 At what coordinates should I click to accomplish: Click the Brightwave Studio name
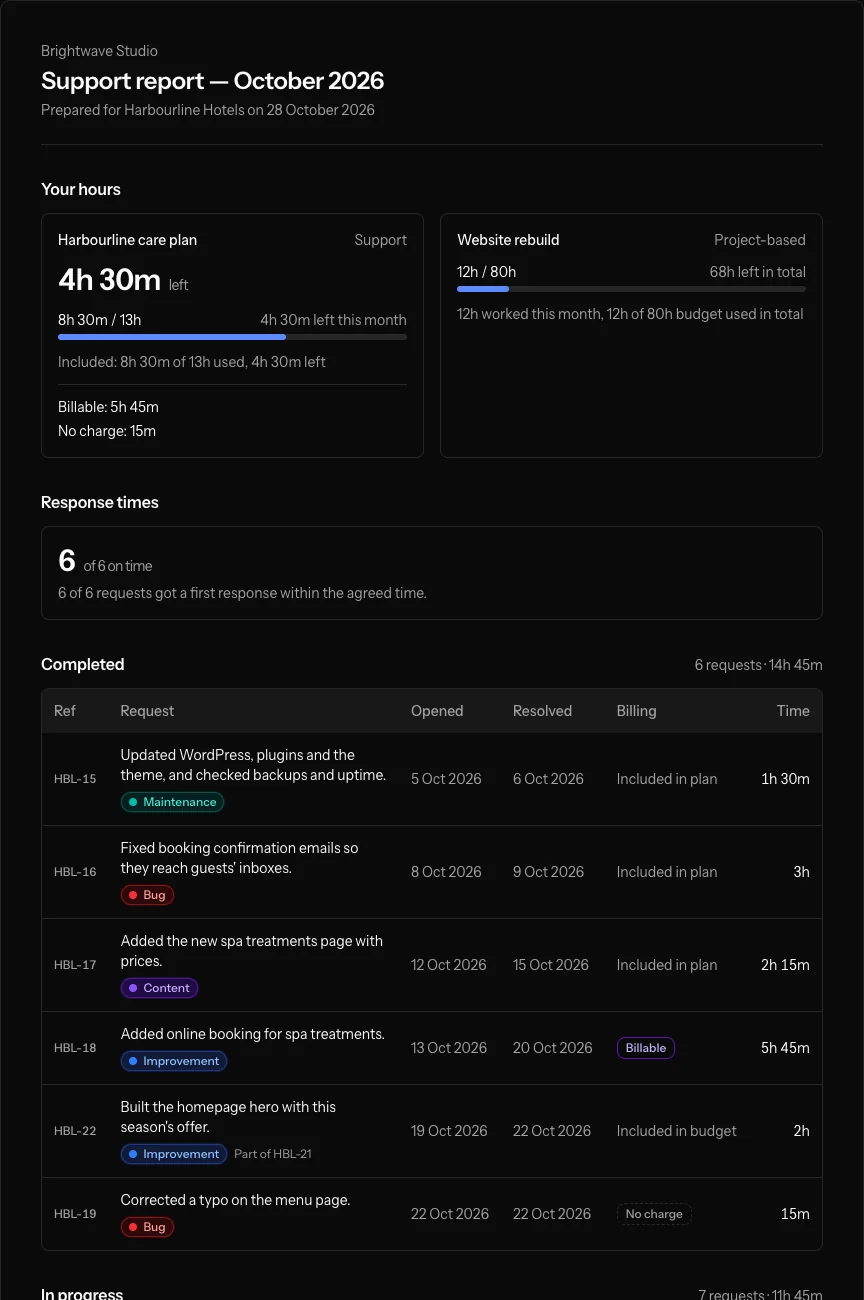(x=99, y=51)
